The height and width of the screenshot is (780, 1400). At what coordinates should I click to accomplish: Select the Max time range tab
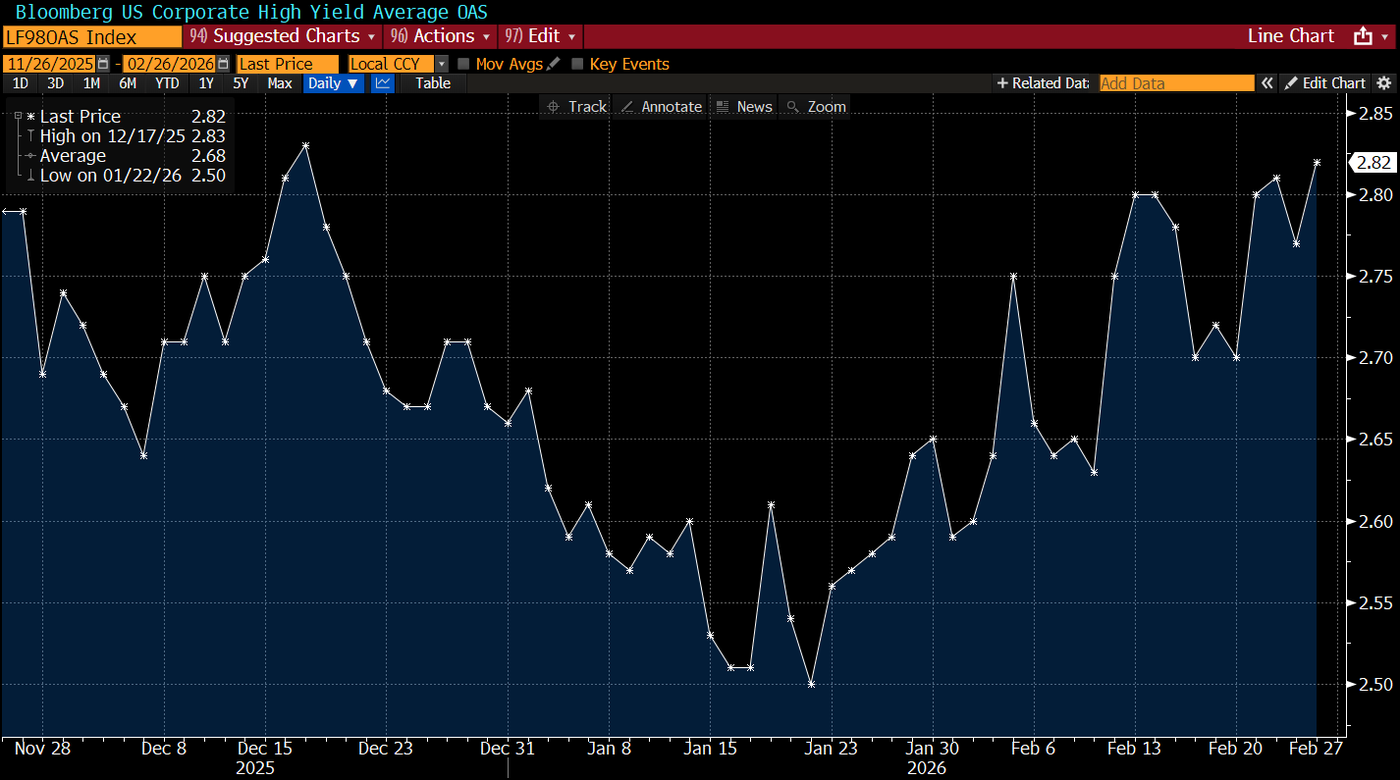pyautogui.click(x=280, y=84)
